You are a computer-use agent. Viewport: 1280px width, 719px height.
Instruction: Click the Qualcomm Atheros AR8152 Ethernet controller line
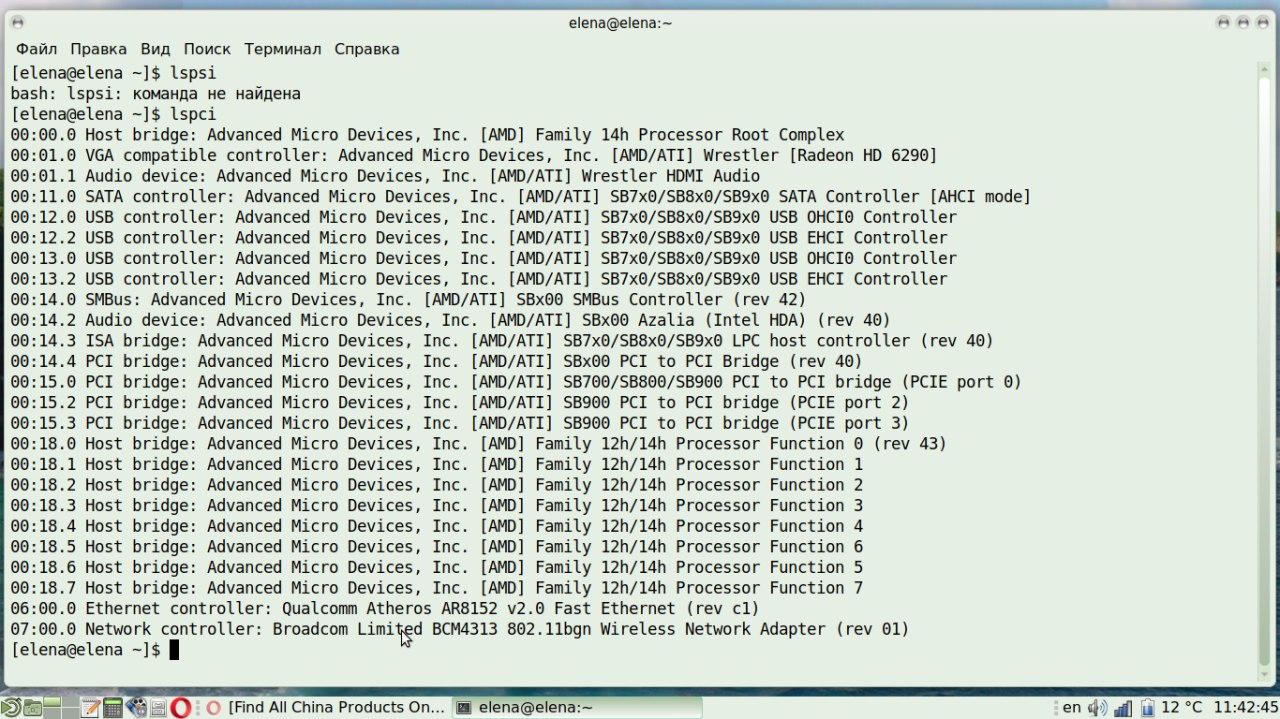pyautogui.click(x=385, y=608)
